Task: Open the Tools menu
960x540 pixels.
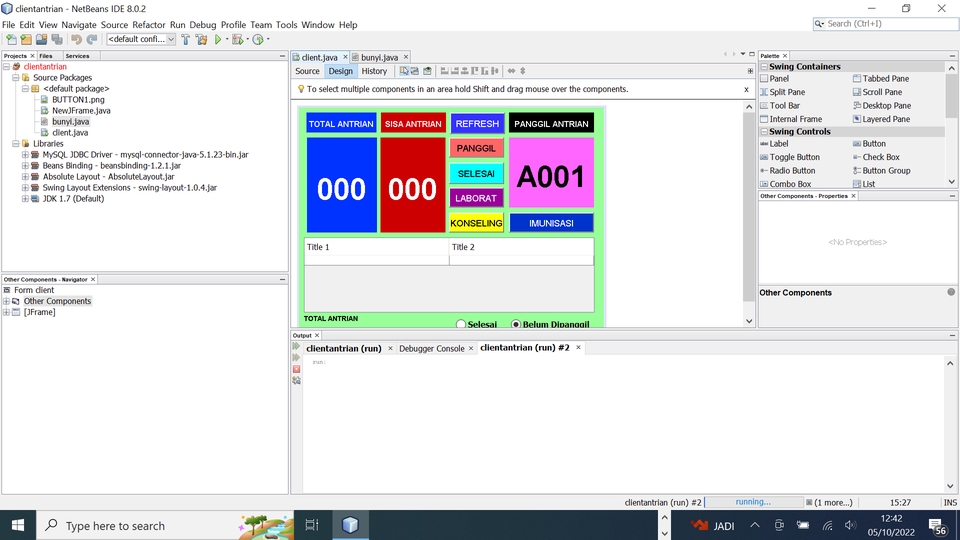Action: [x=286, y=25]
